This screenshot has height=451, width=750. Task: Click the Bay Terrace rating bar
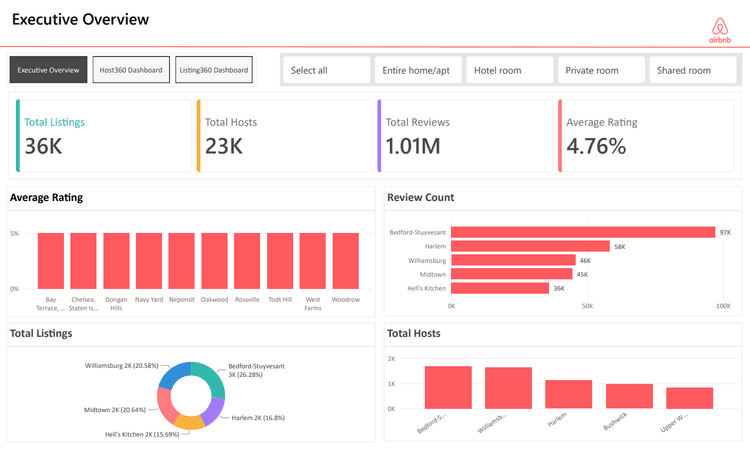pos(51,261)
